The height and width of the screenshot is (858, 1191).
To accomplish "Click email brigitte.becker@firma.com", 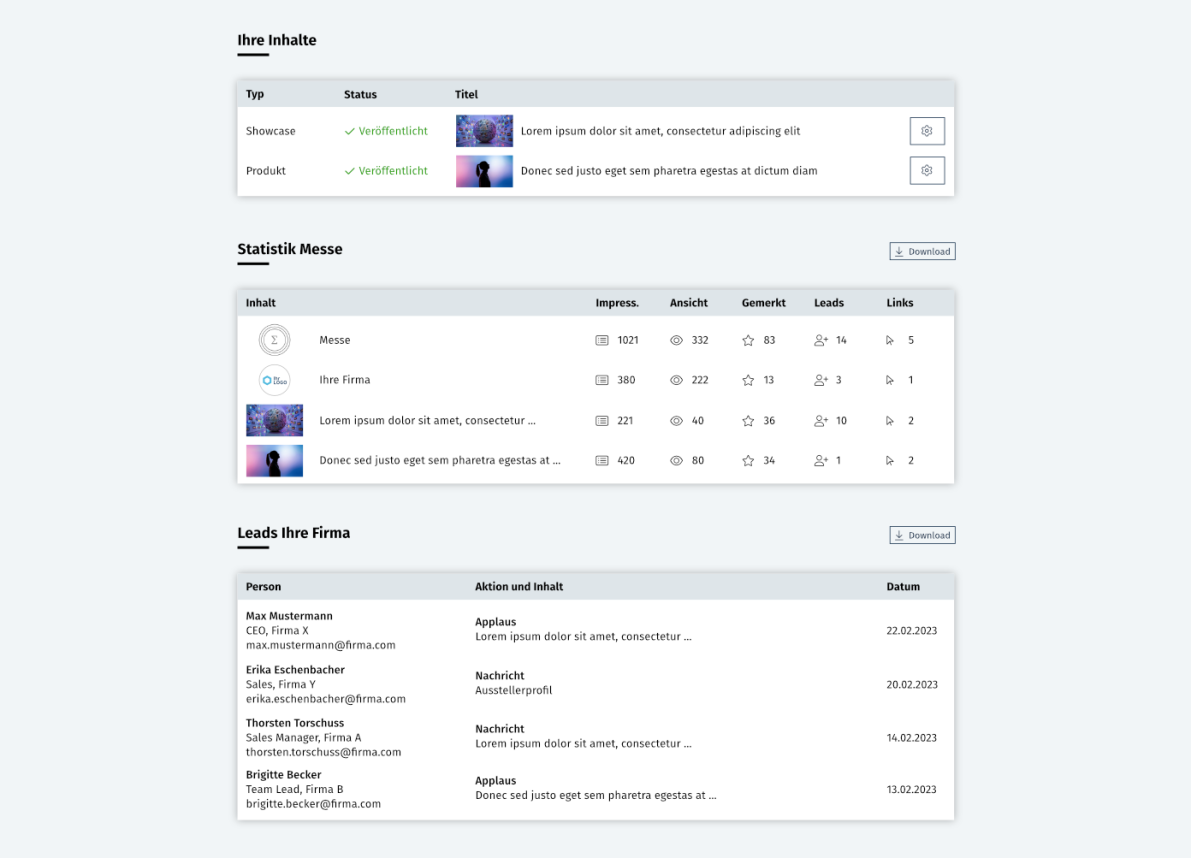I will (x=313, y=803).
